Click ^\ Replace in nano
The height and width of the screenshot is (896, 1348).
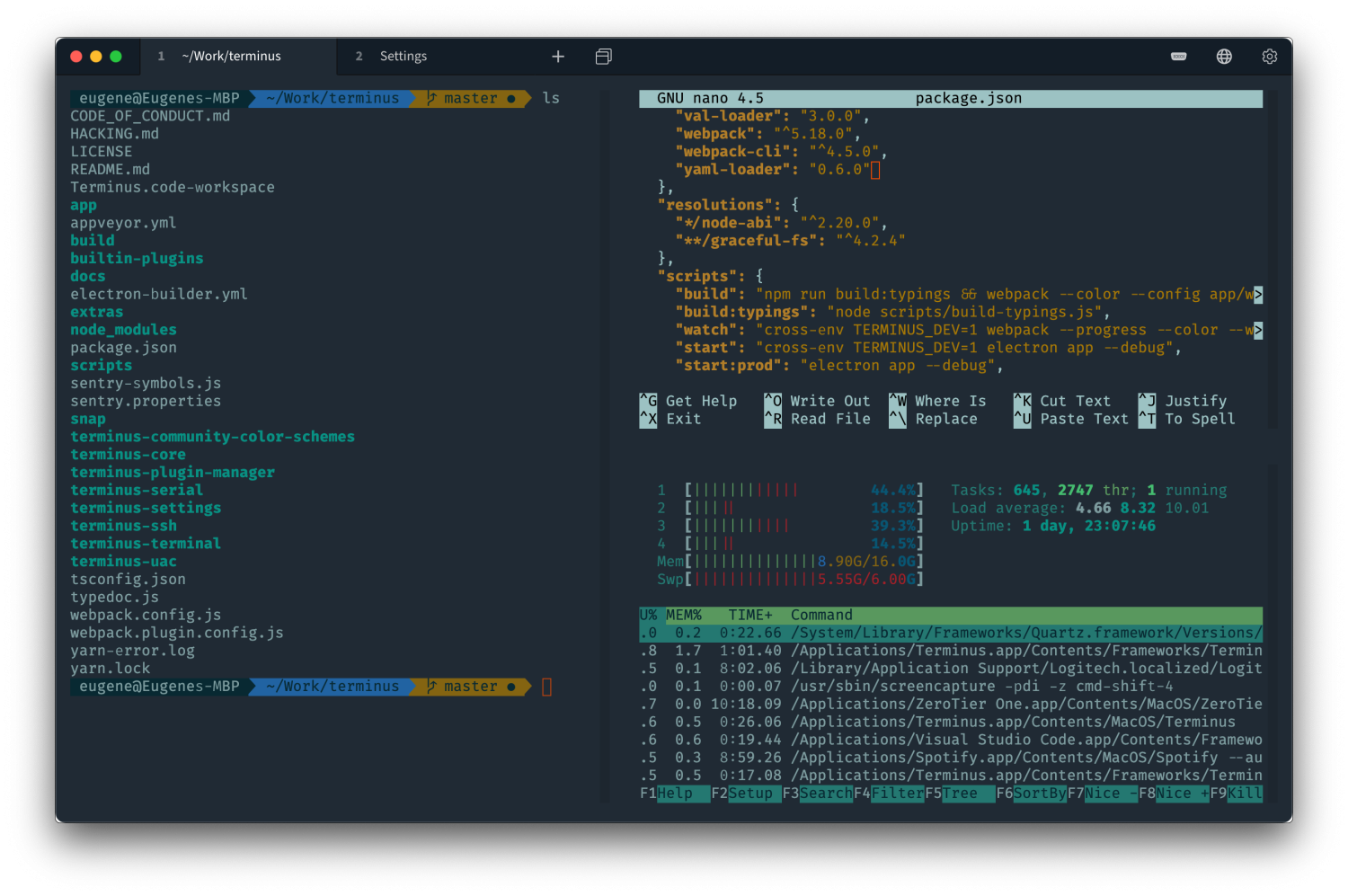(933, 420)
